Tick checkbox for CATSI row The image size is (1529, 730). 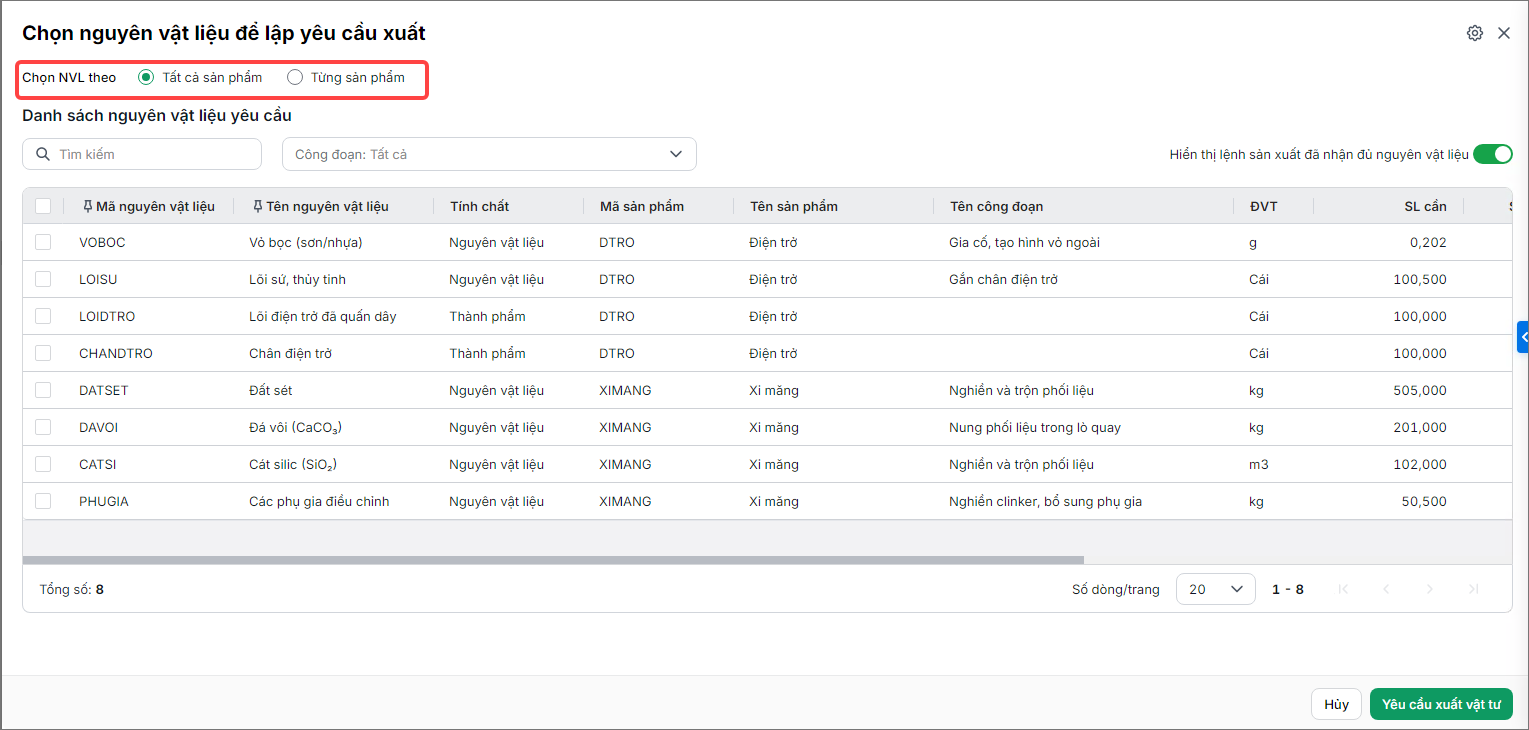43,464
